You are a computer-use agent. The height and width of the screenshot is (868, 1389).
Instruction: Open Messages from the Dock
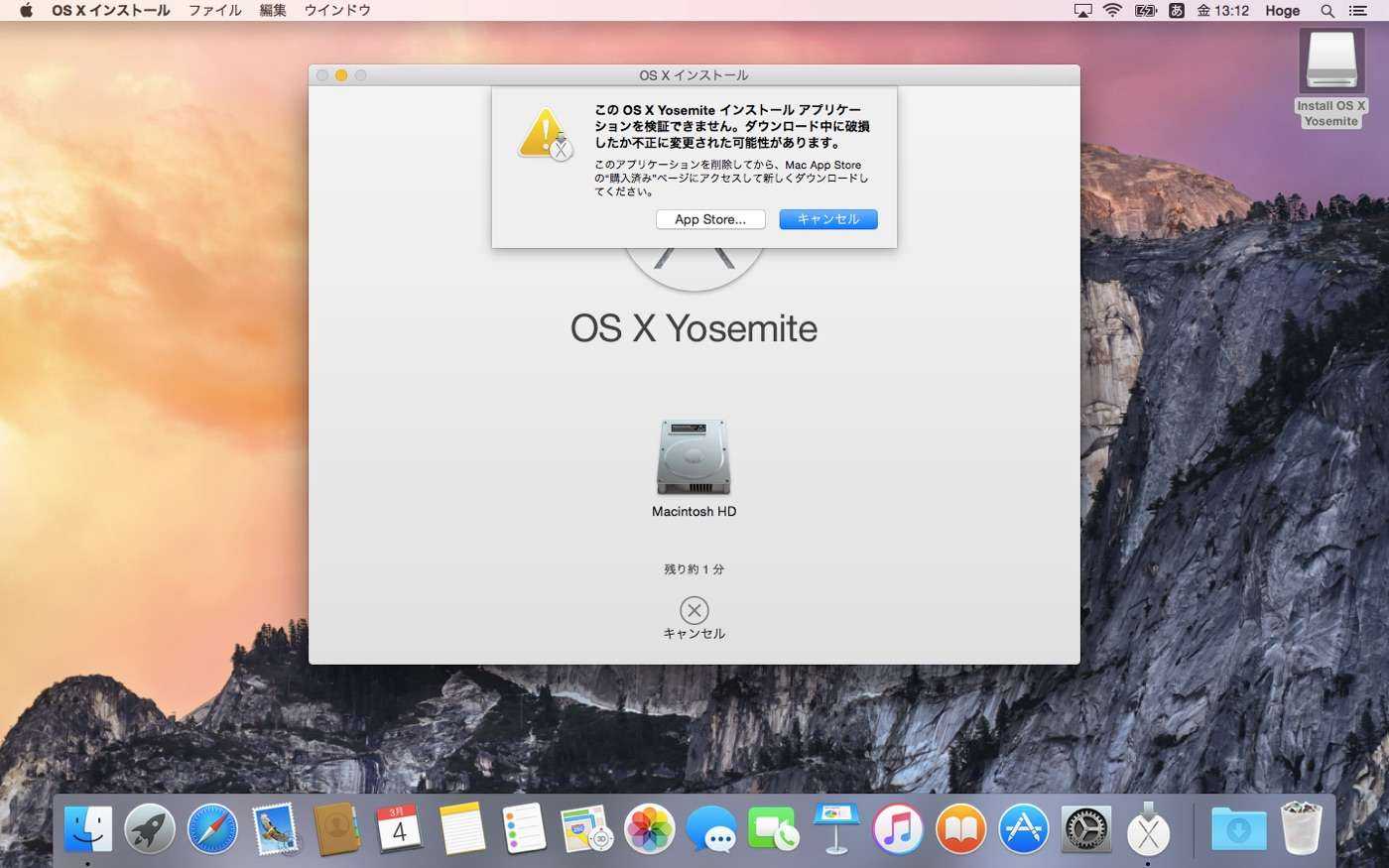point(711,829)
